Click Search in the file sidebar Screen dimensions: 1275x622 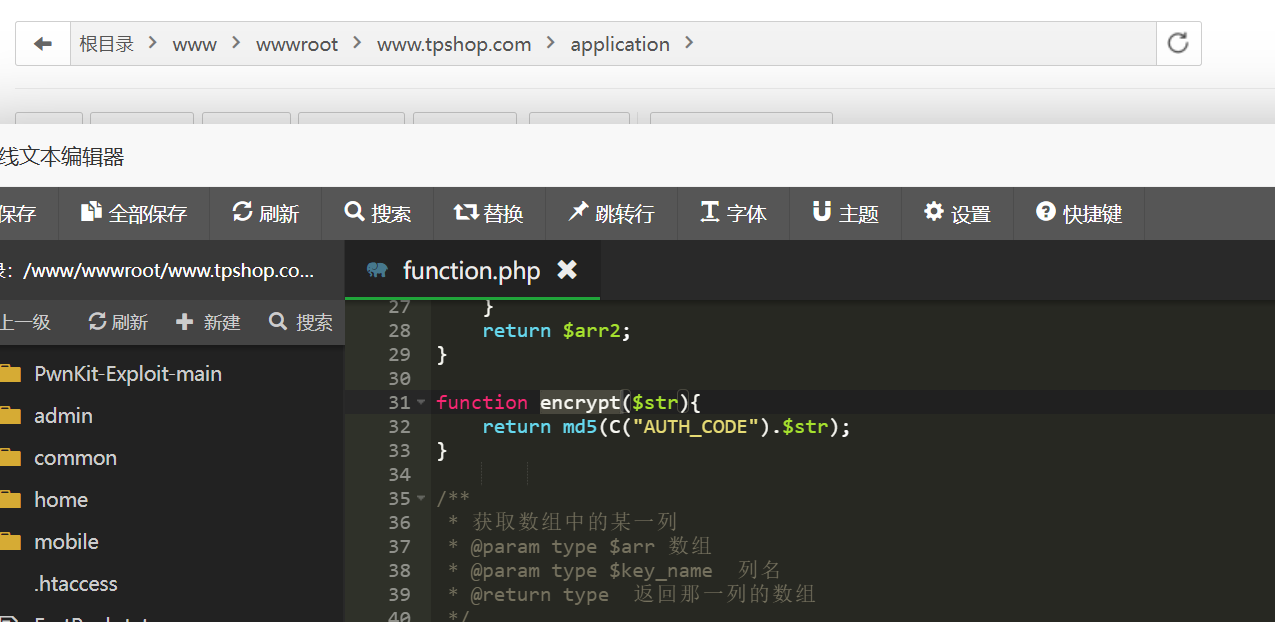[x=301, y=322]
